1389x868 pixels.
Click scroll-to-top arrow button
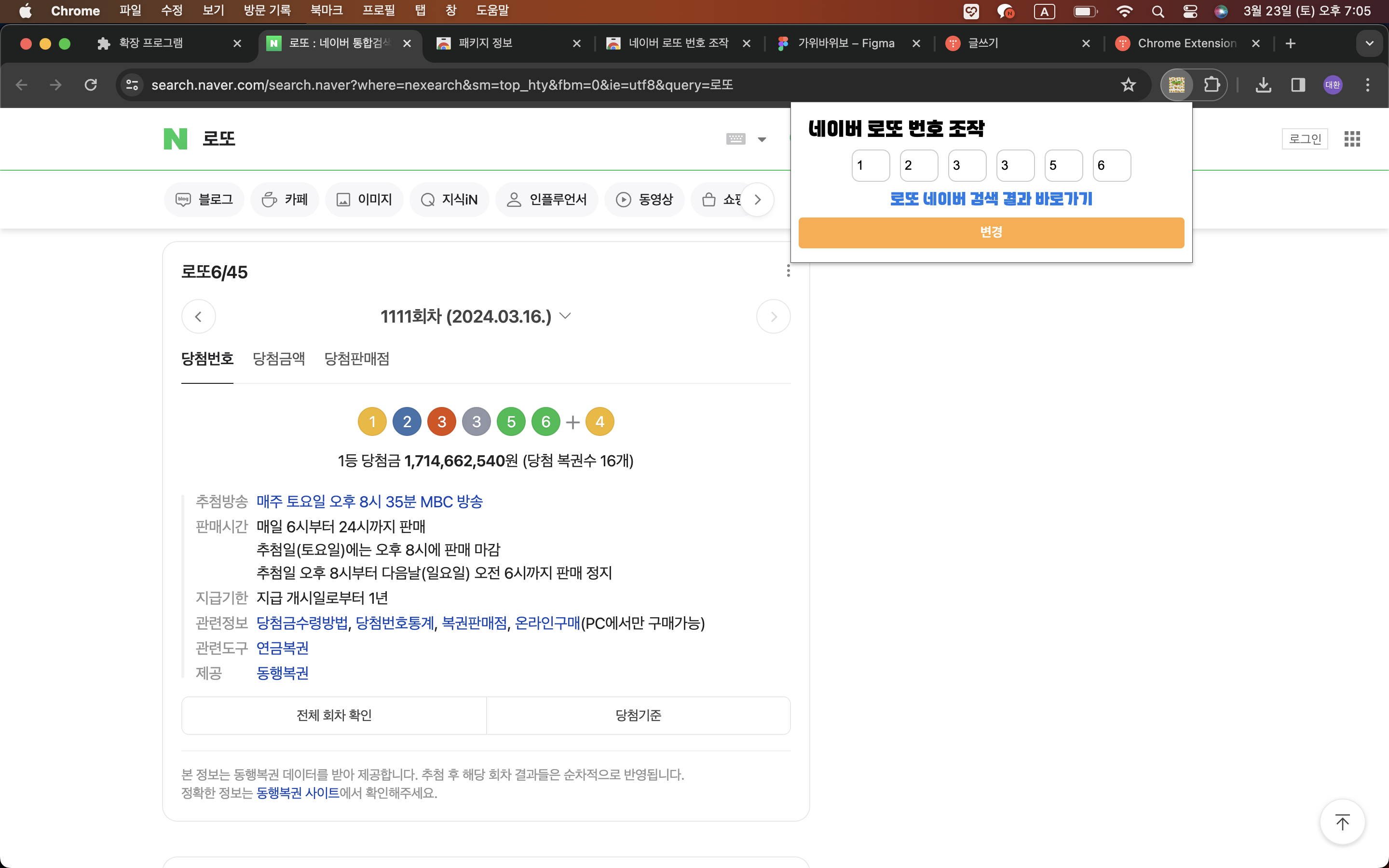coord(1342,822)
